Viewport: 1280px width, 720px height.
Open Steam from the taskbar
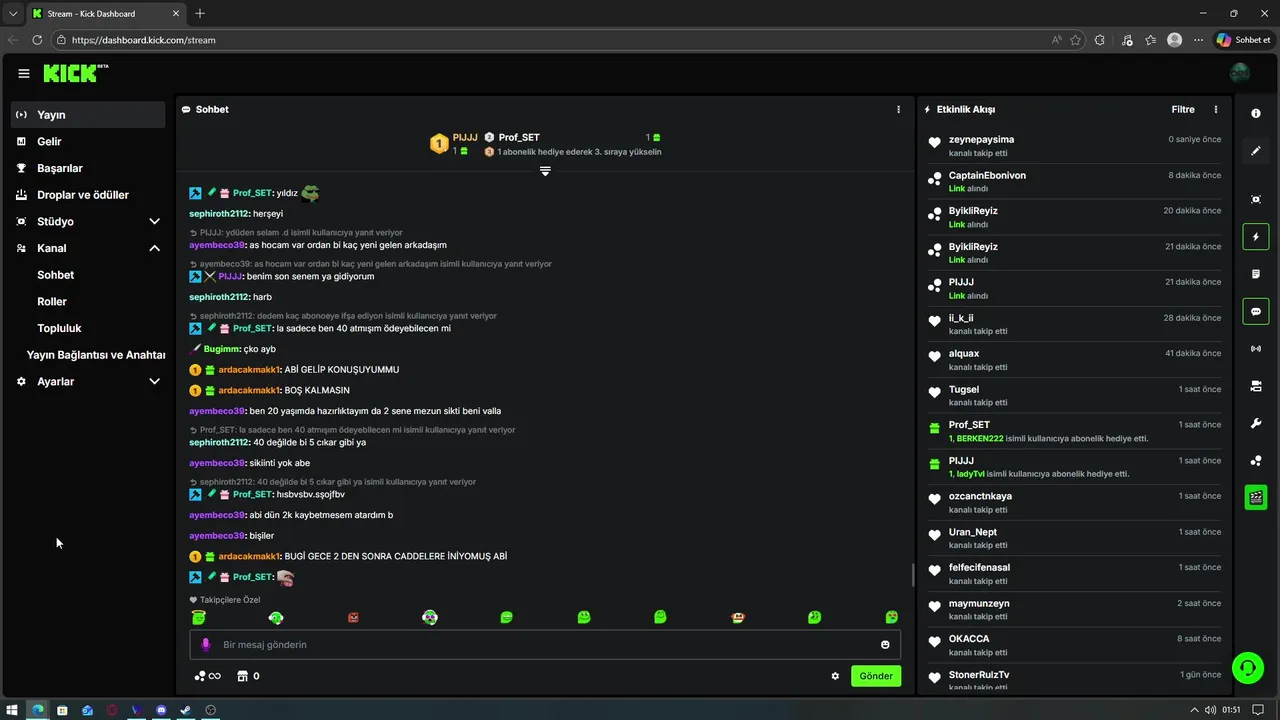[186, 710]
